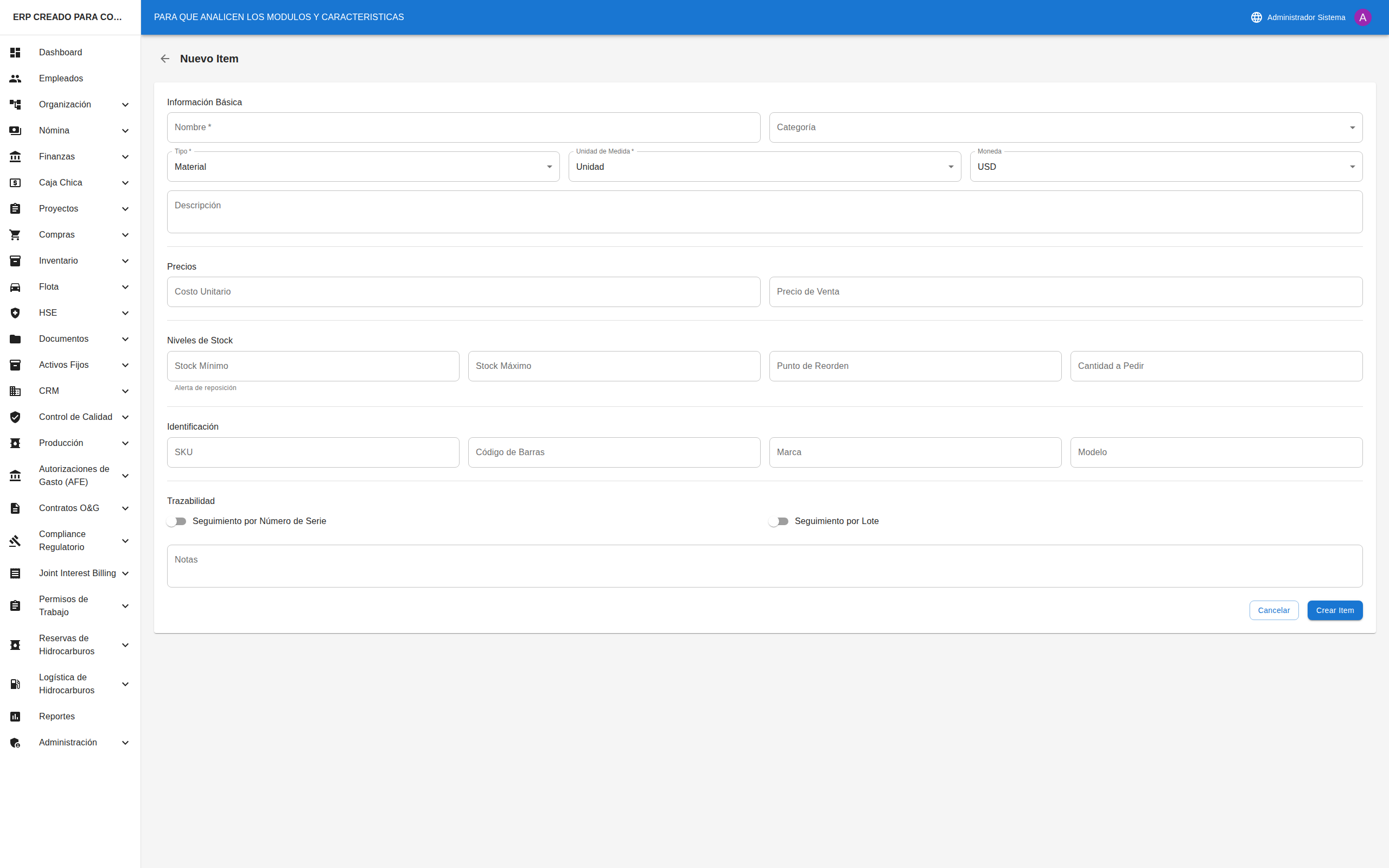Click the Cancelar button
Viewport: 1389px width, 868px height.
tap(1273, 610)
